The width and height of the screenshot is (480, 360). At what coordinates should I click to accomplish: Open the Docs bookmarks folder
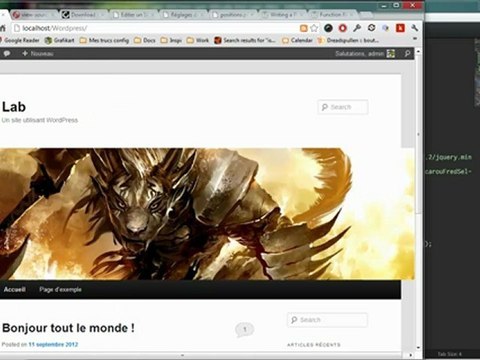pyautogui.click(x=145, y=40)
